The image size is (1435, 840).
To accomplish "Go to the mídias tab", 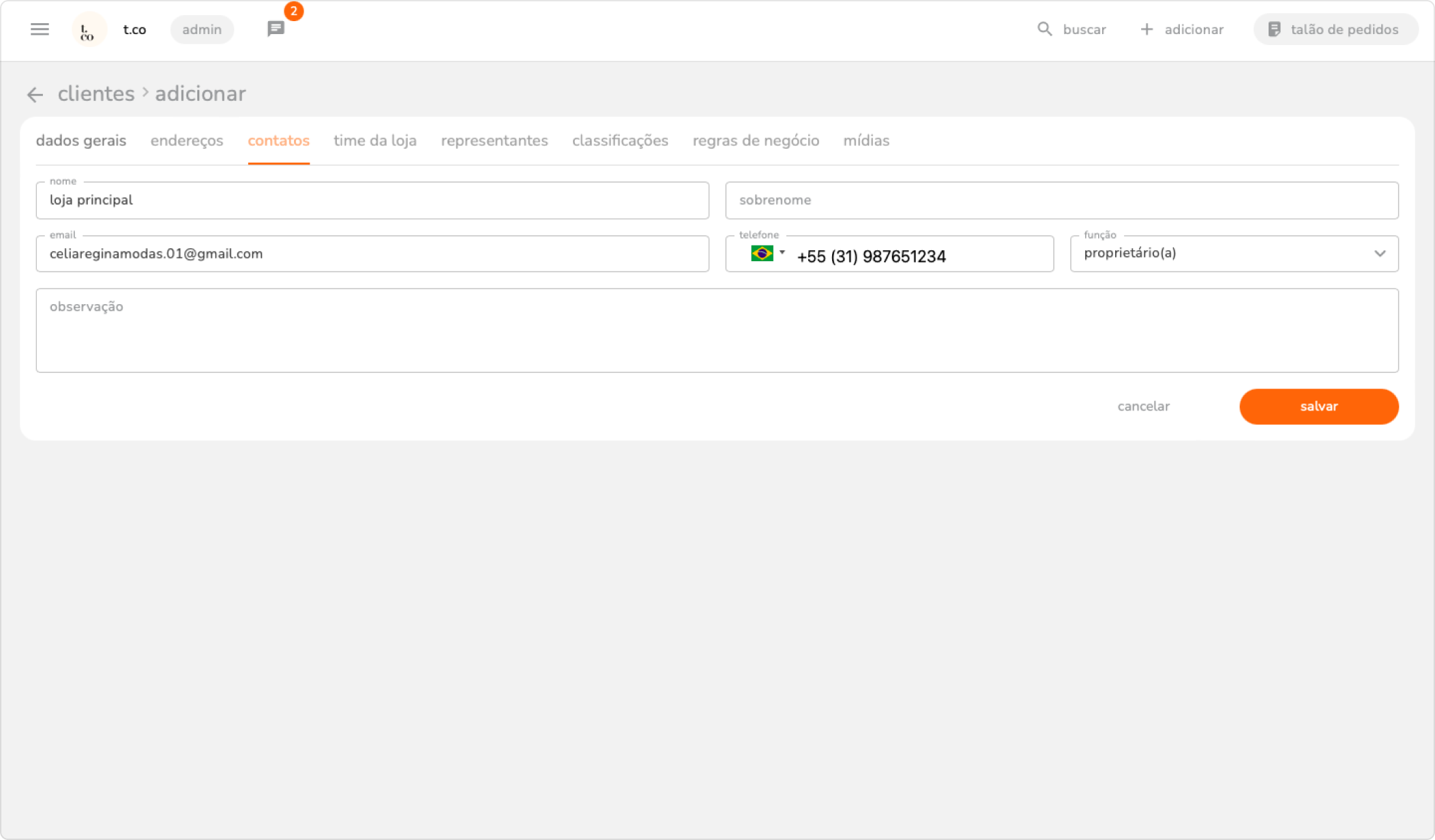I will tap(866, 140).
